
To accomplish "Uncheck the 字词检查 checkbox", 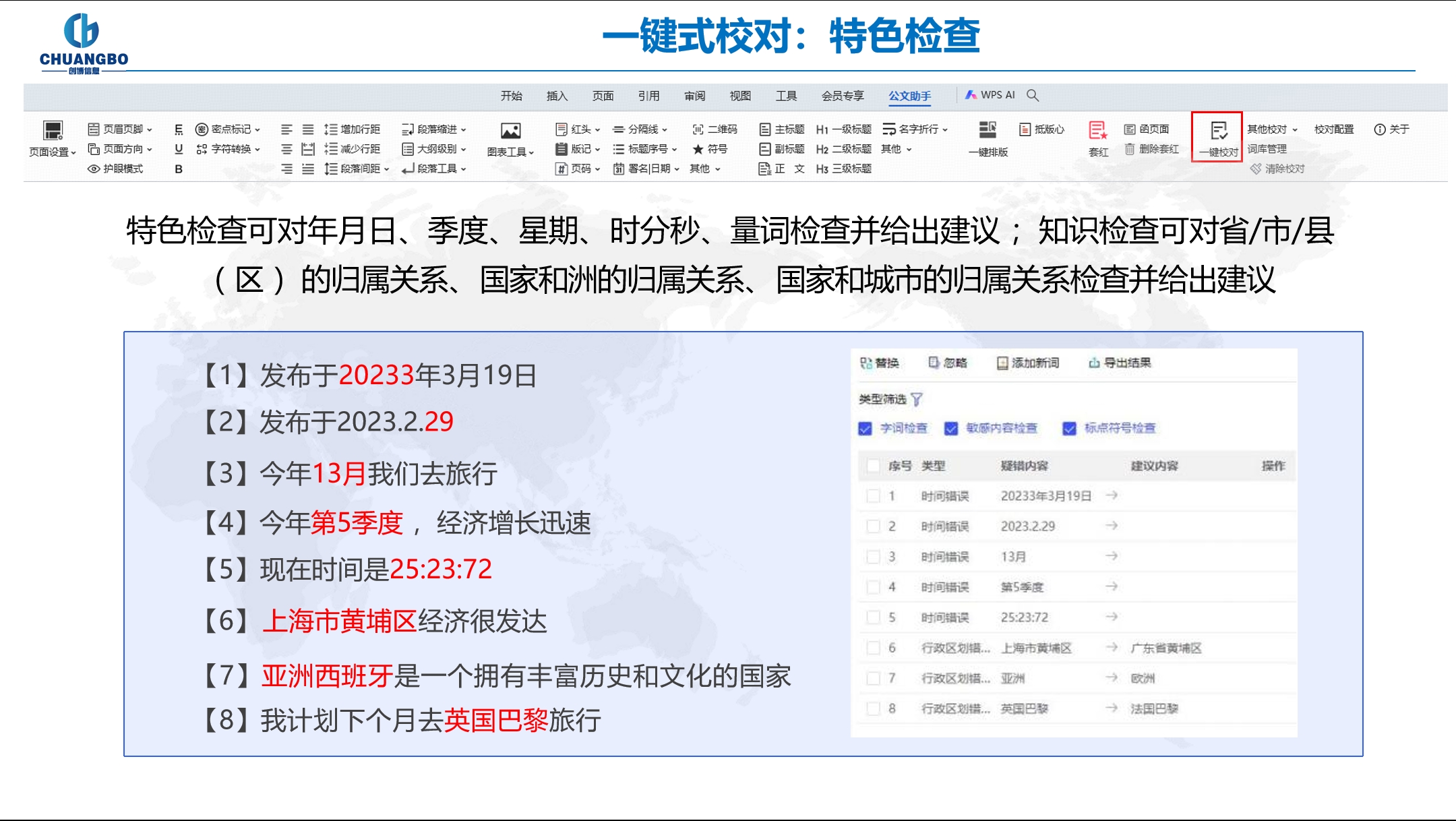I will 866,429.
